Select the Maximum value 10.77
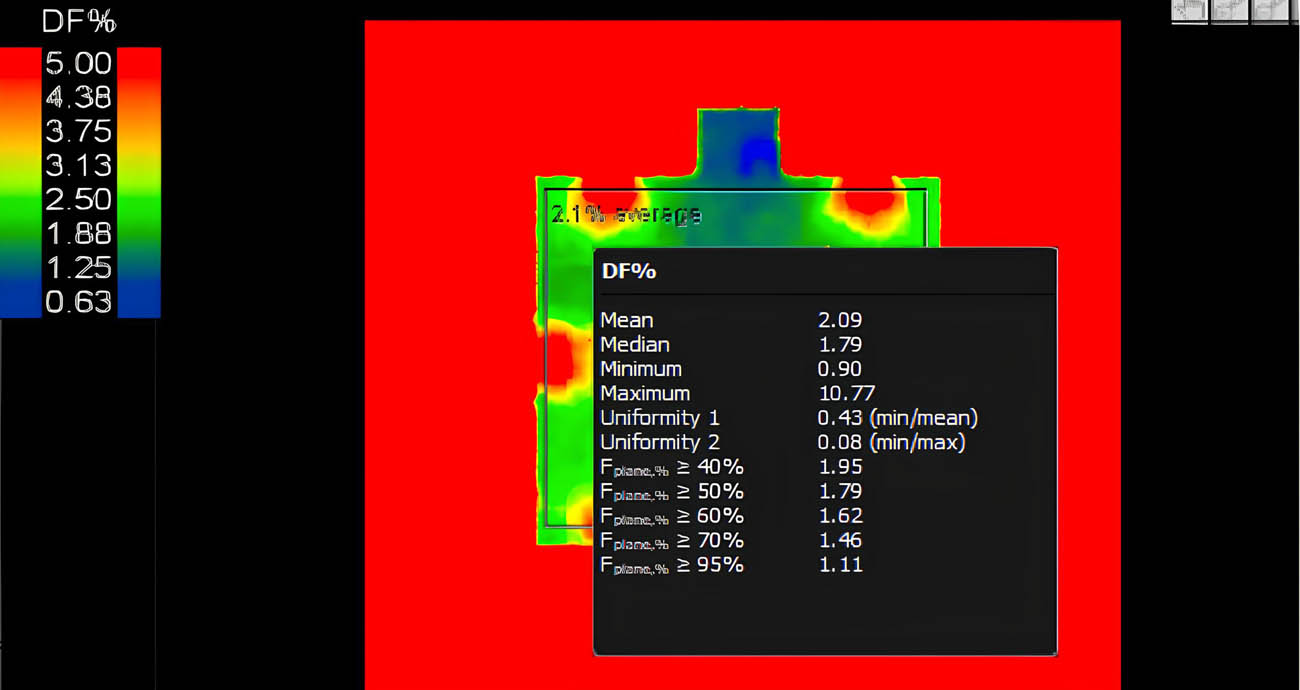This screenshot has width=1300, height=690. point(845,393)
